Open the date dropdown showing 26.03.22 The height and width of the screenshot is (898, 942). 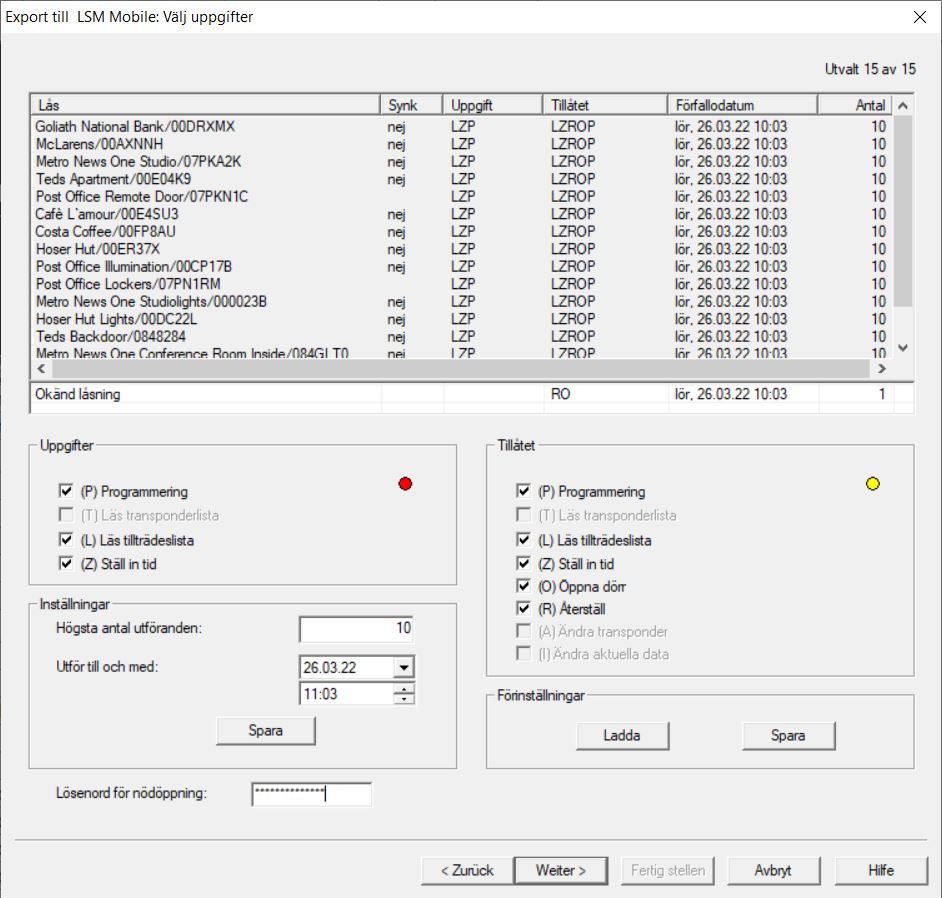pos(403,668)
